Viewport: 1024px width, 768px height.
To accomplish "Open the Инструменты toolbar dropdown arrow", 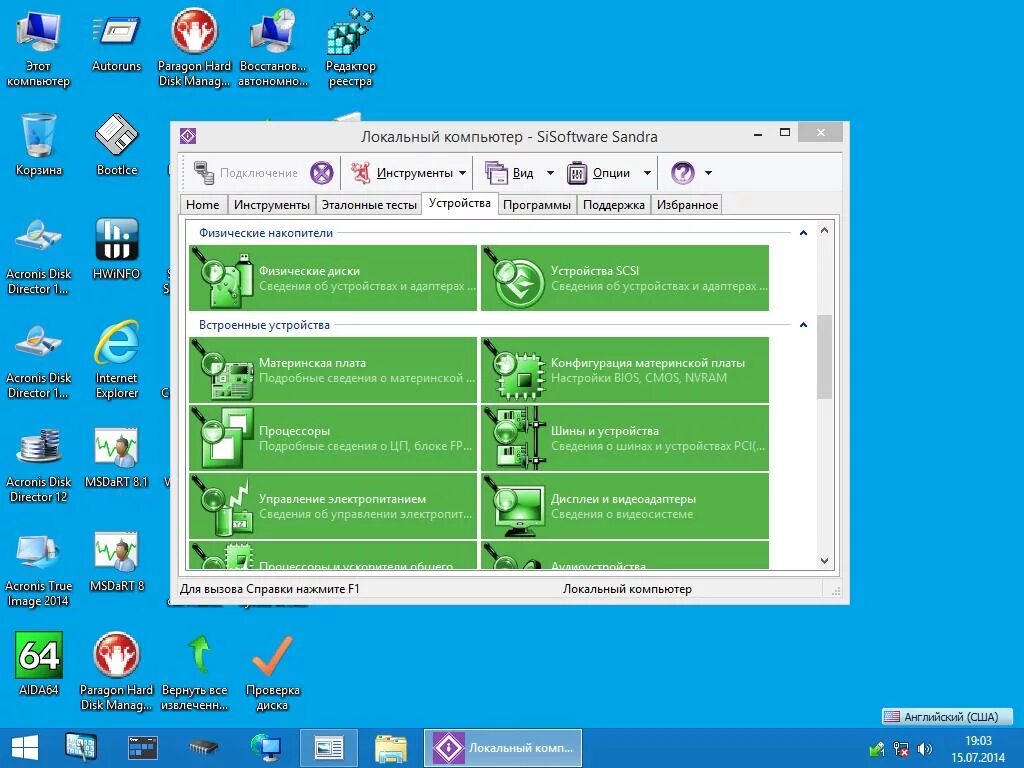I will click(x=462, y=173).
